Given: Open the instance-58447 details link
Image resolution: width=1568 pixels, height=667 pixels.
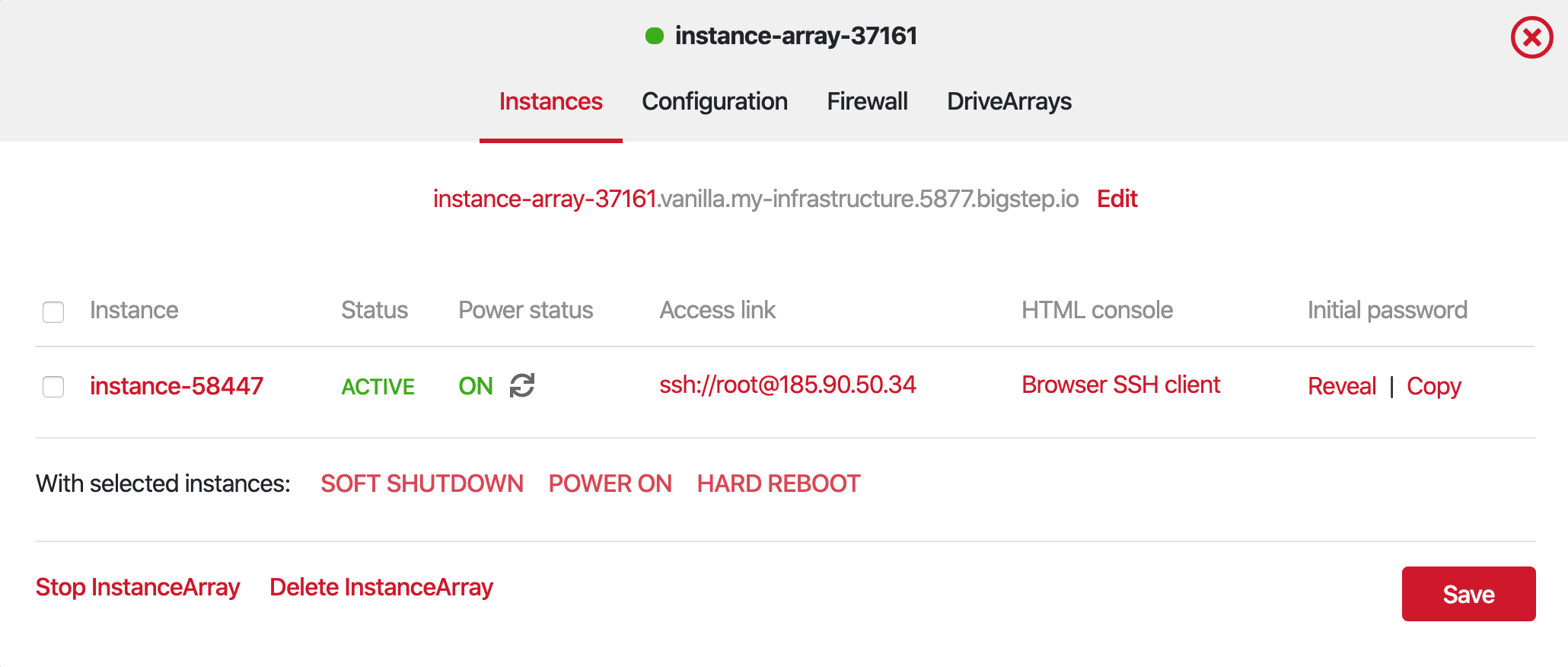Looking at the screenshot, I should click(x=177, y=386).
